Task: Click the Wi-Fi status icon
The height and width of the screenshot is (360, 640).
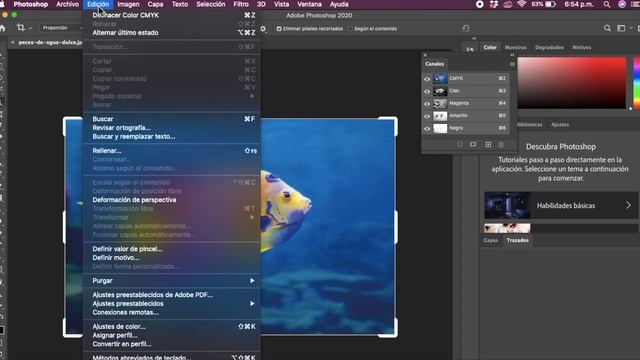Action: coord(521,4)
